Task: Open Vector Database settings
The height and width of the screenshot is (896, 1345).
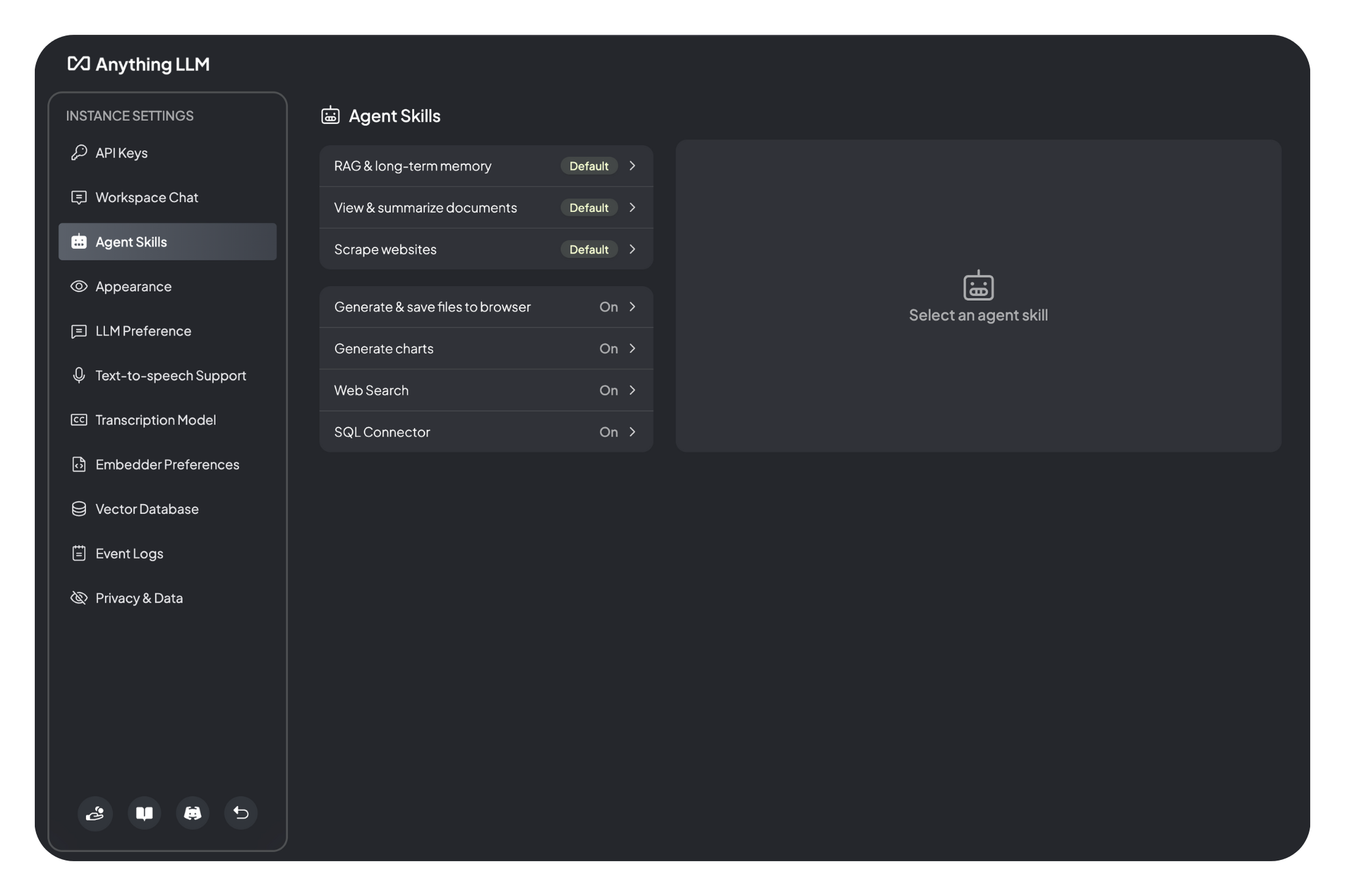Action: pos(167,509)
